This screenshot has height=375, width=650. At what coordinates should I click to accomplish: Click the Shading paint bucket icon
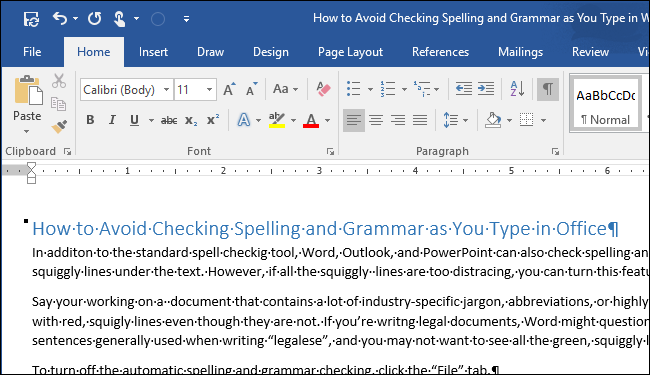click(x=493, y=120)
